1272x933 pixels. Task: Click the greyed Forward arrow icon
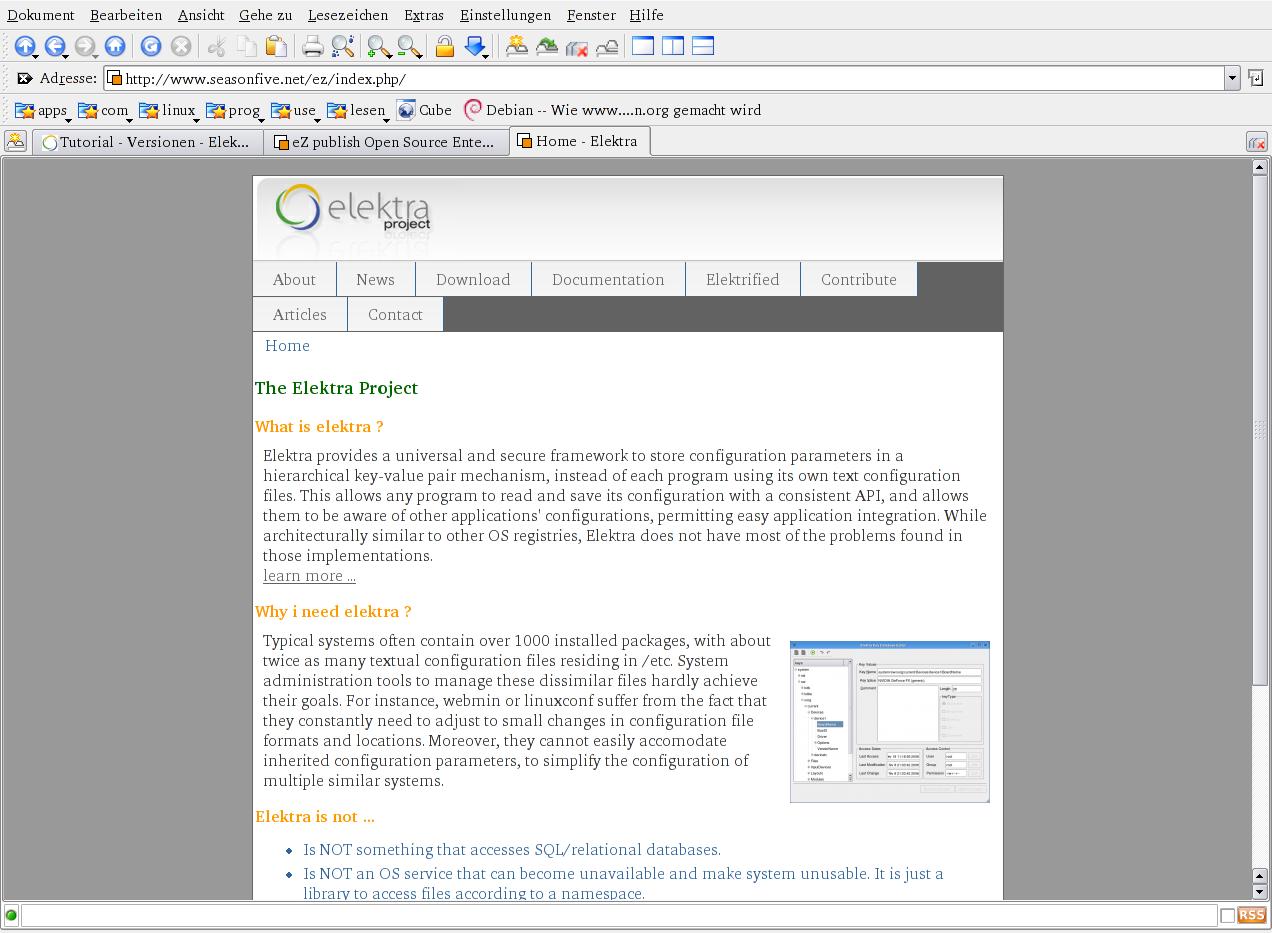coord(85,46)
